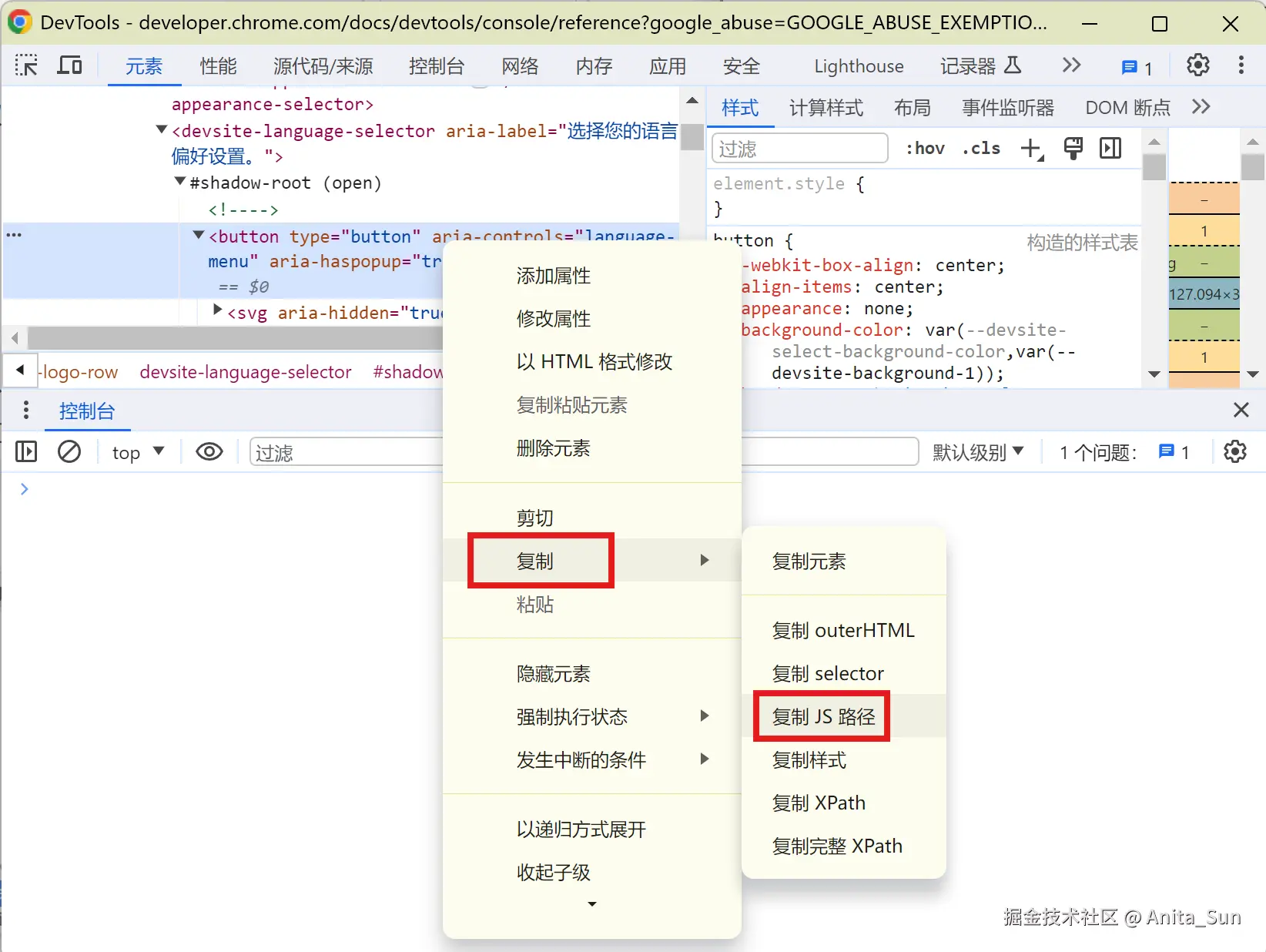Choose 修改属性 from the context menu
This screenshot has width=1266, height=952.
(x=592, y=319)
